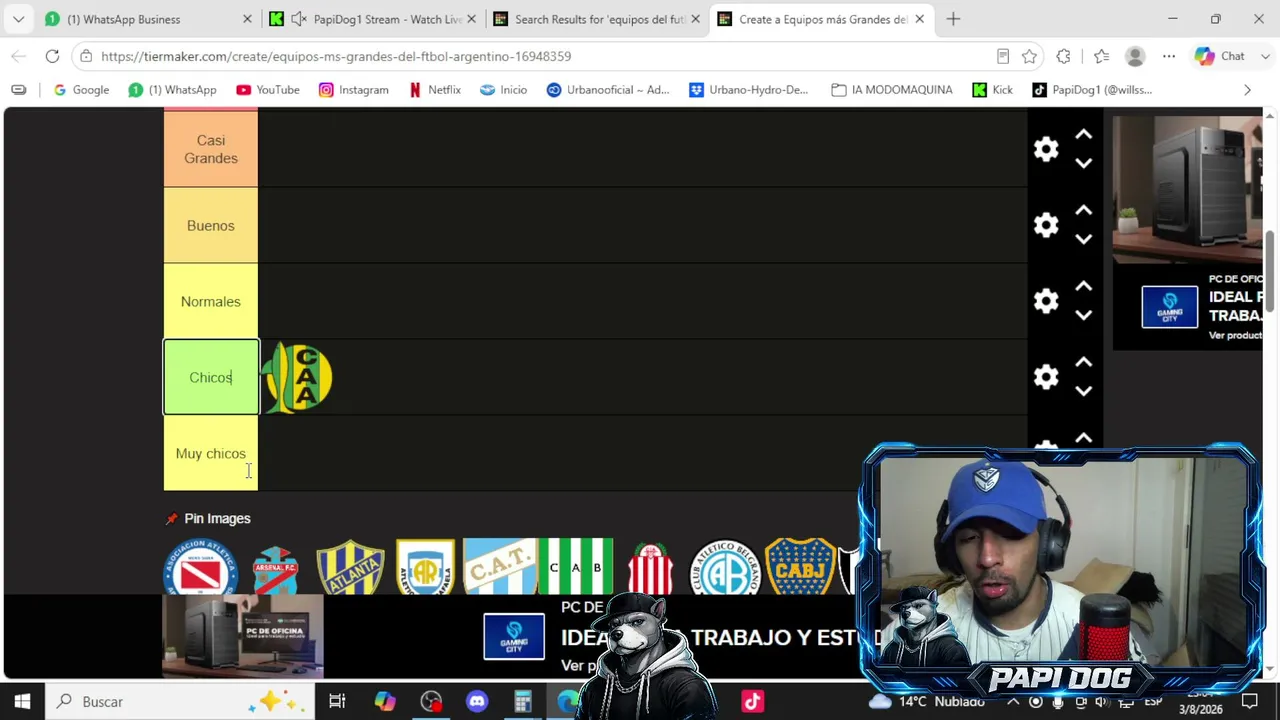
Task: Close the tiermaker Create tab
Action: (919, 19)
